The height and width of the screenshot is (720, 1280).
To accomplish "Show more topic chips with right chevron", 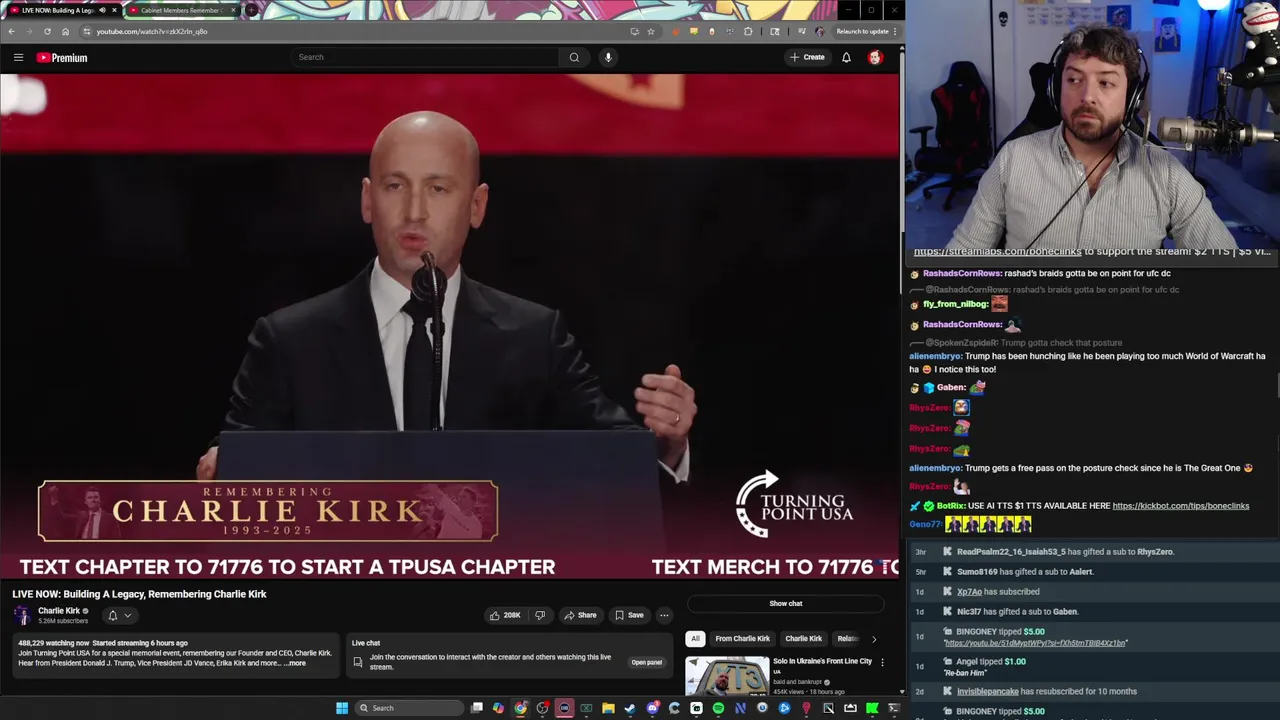I will click(874, 639).
